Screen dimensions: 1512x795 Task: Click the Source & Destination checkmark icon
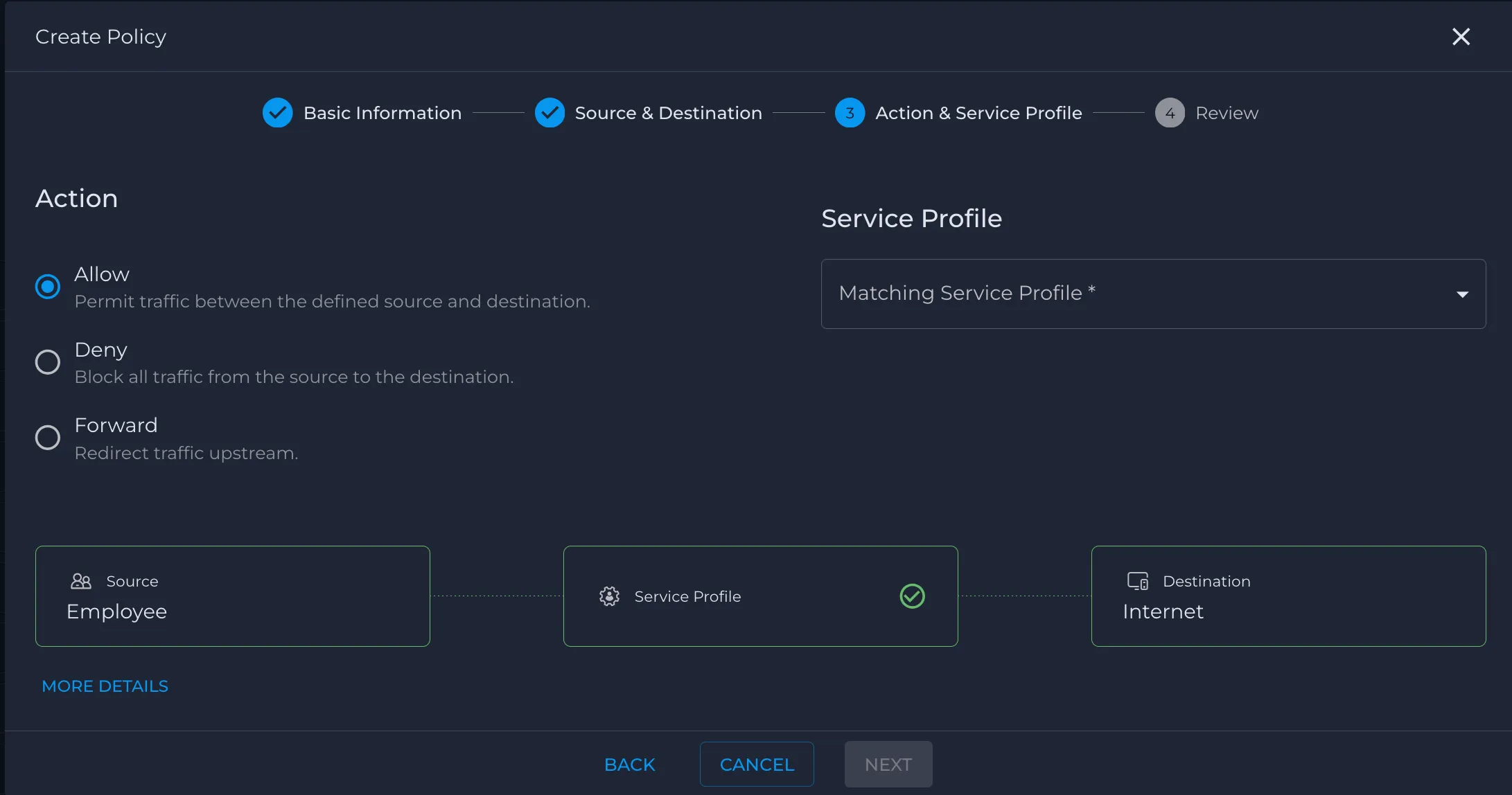(550, 113)
